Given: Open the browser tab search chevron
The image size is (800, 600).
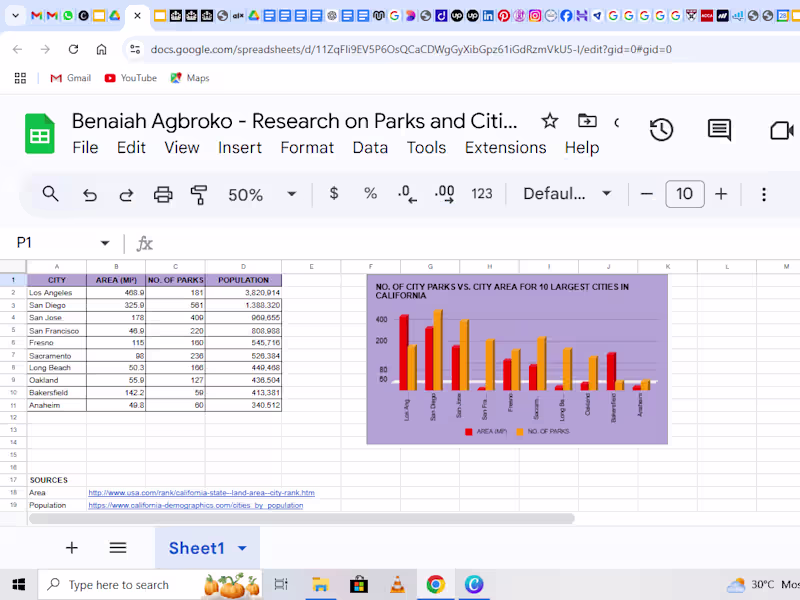Looking at the screenshot, I should point(15,16).
